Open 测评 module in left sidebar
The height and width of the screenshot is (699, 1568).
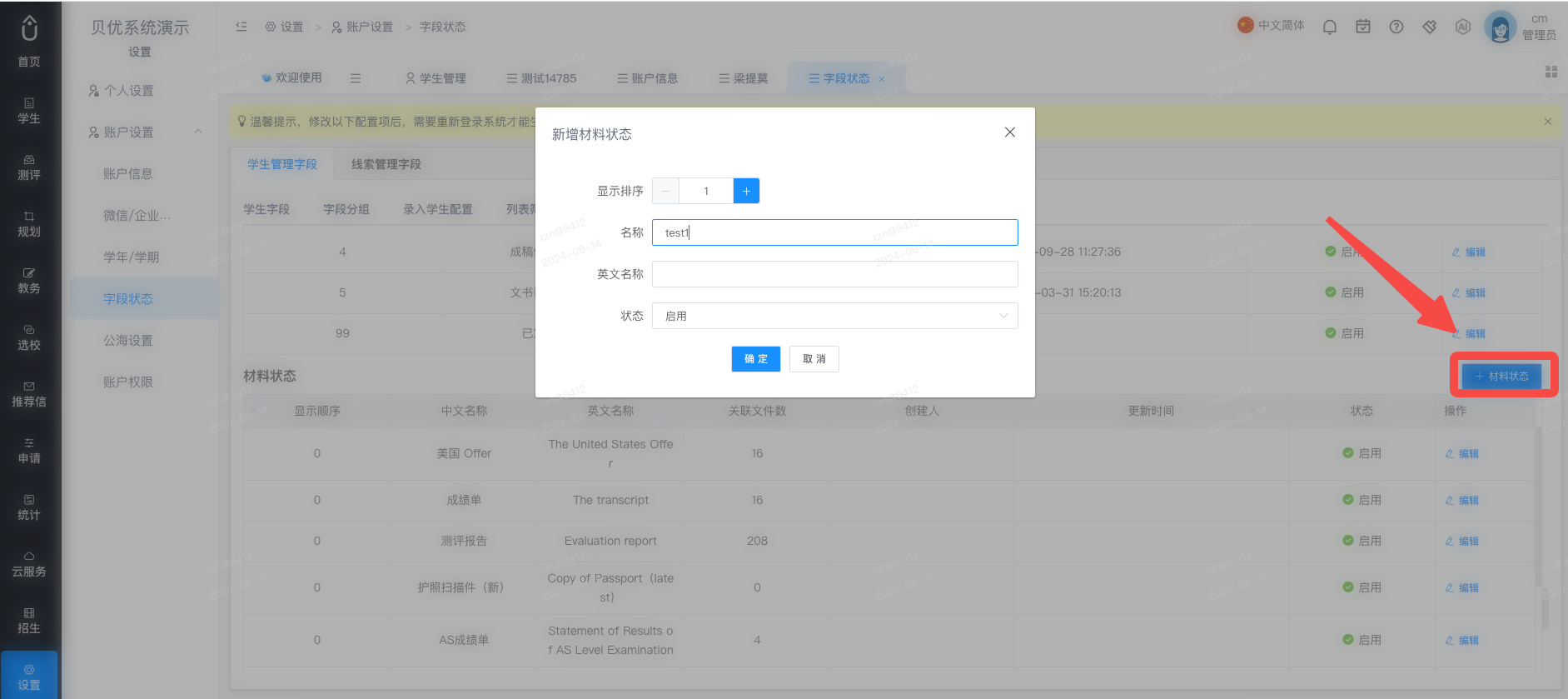[29, 167]
